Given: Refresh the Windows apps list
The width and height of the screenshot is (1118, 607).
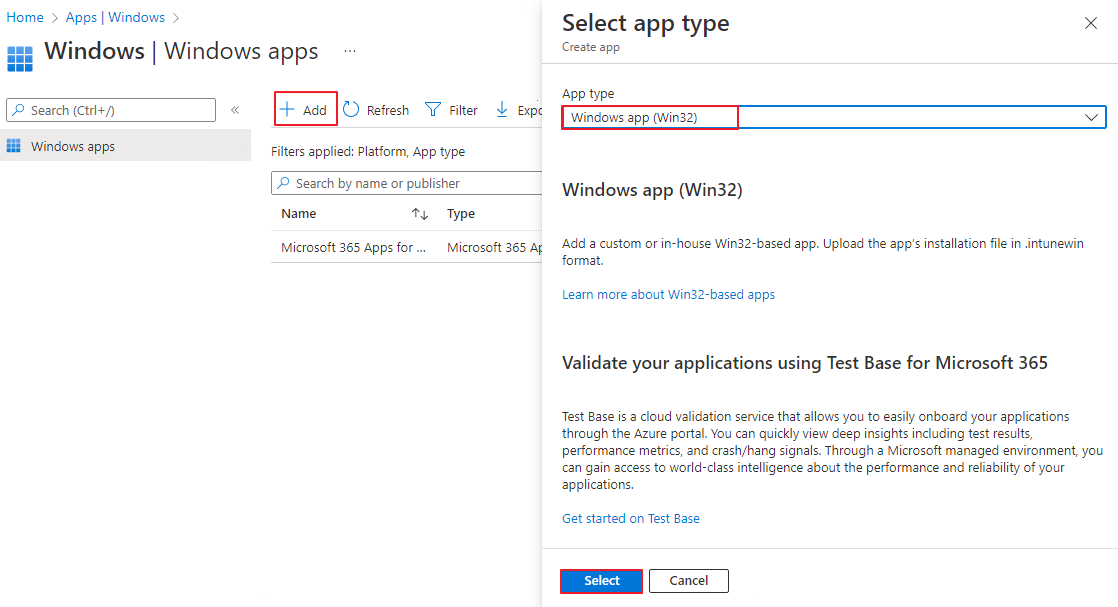Looking at the screenshot, I should click(x=376, y=110).
